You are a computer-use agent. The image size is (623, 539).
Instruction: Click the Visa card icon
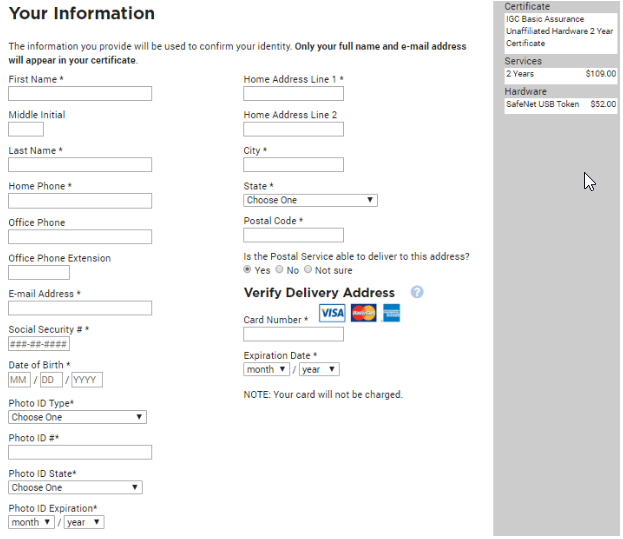point(332,313)
